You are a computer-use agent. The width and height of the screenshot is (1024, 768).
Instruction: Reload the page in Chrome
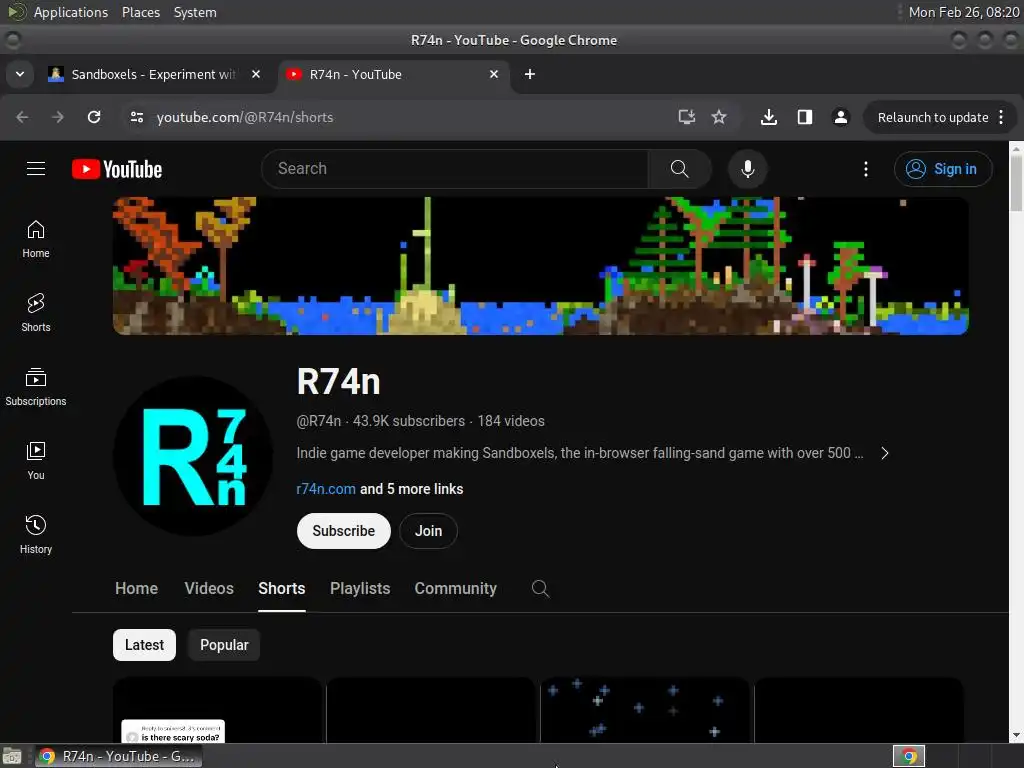tap(94, 117)
